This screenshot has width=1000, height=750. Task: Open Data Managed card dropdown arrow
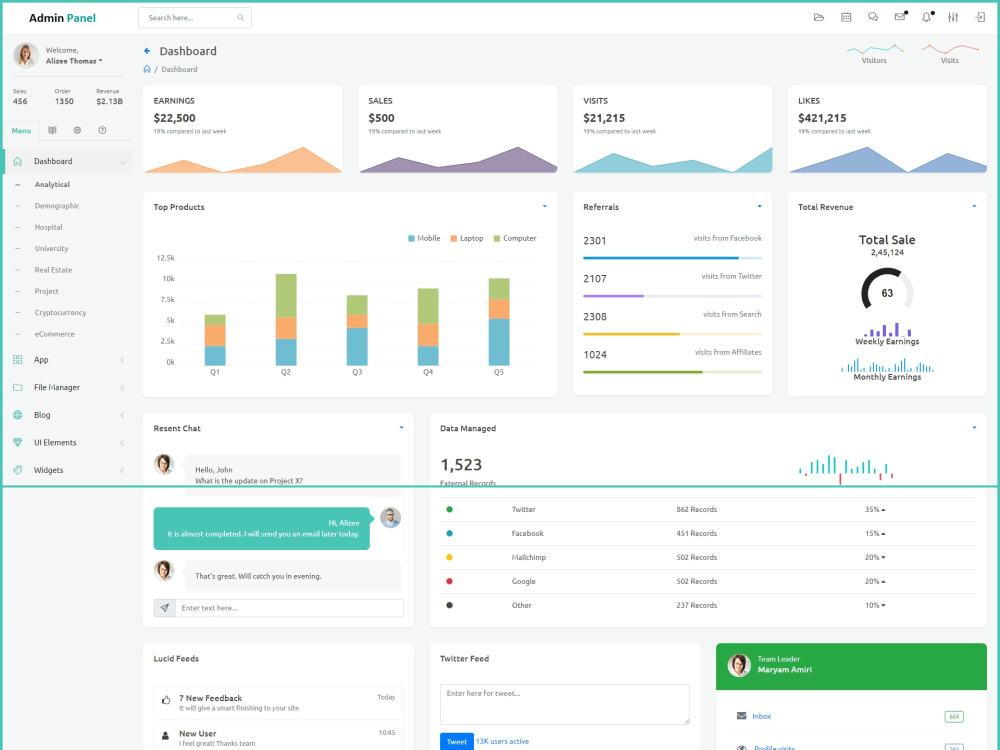click(x=974, y=427)
